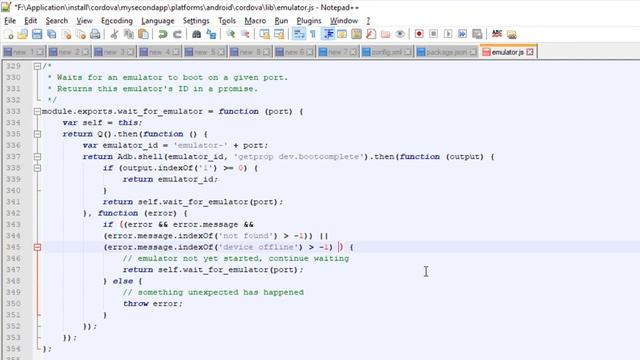The image size is (640, 360).
Task: Create a new document with the New icon
Action: (9, 34)
